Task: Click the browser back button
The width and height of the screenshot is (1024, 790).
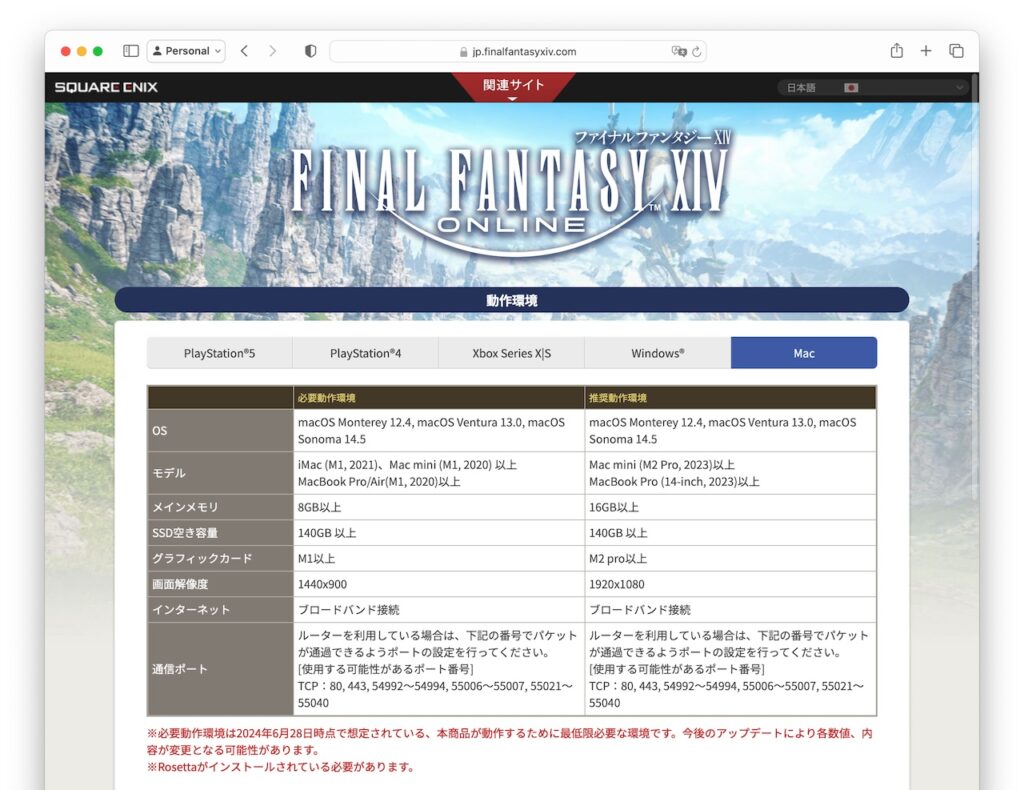Action: (244, 51)
